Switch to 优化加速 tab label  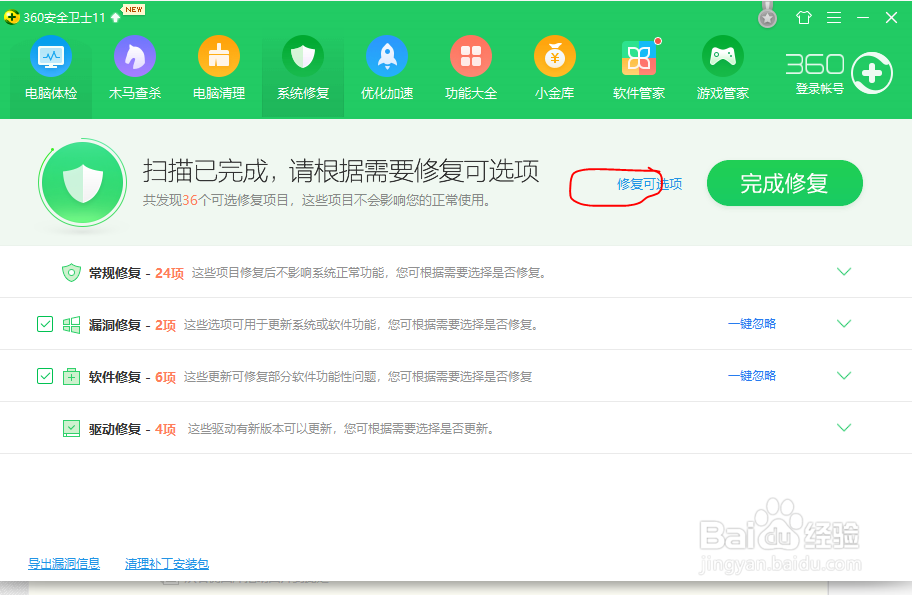point(387,93)
